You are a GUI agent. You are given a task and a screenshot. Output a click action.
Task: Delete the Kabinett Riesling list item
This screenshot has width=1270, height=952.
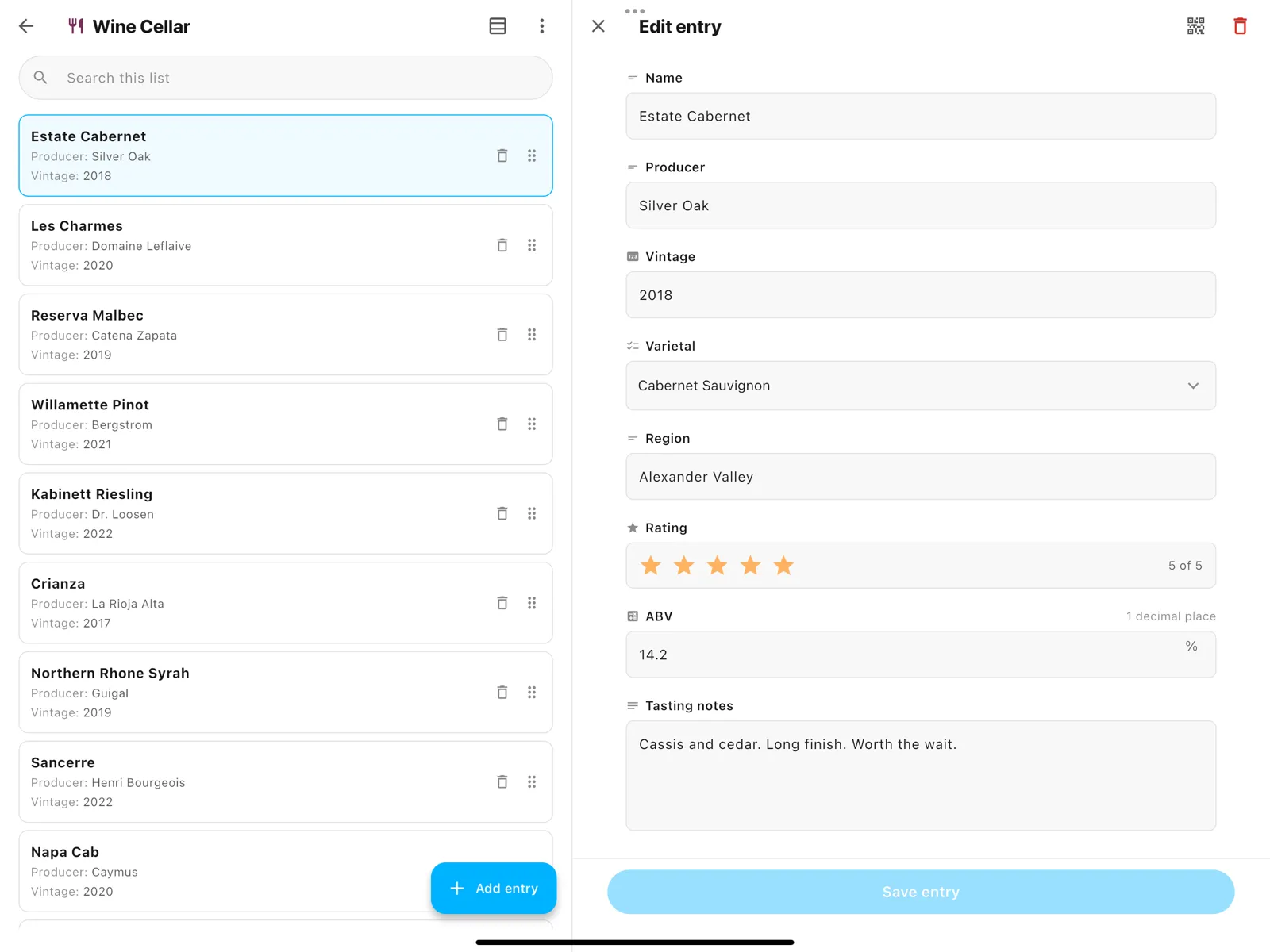pos(502,513)
